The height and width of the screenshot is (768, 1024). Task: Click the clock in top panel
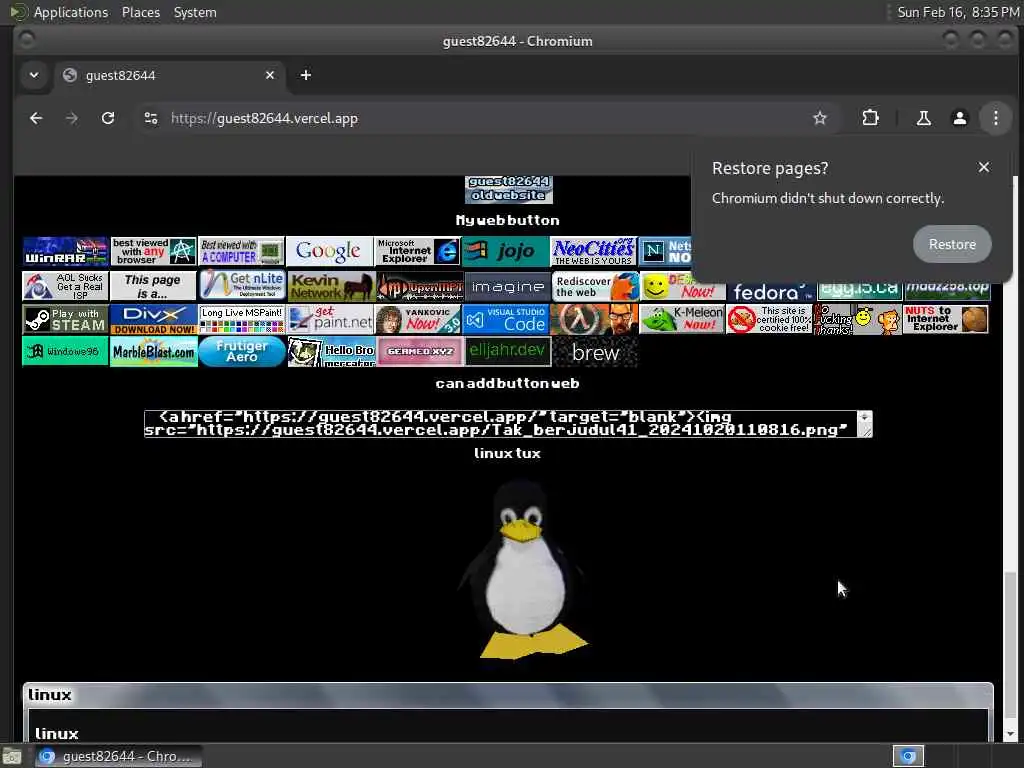[958, 12]
